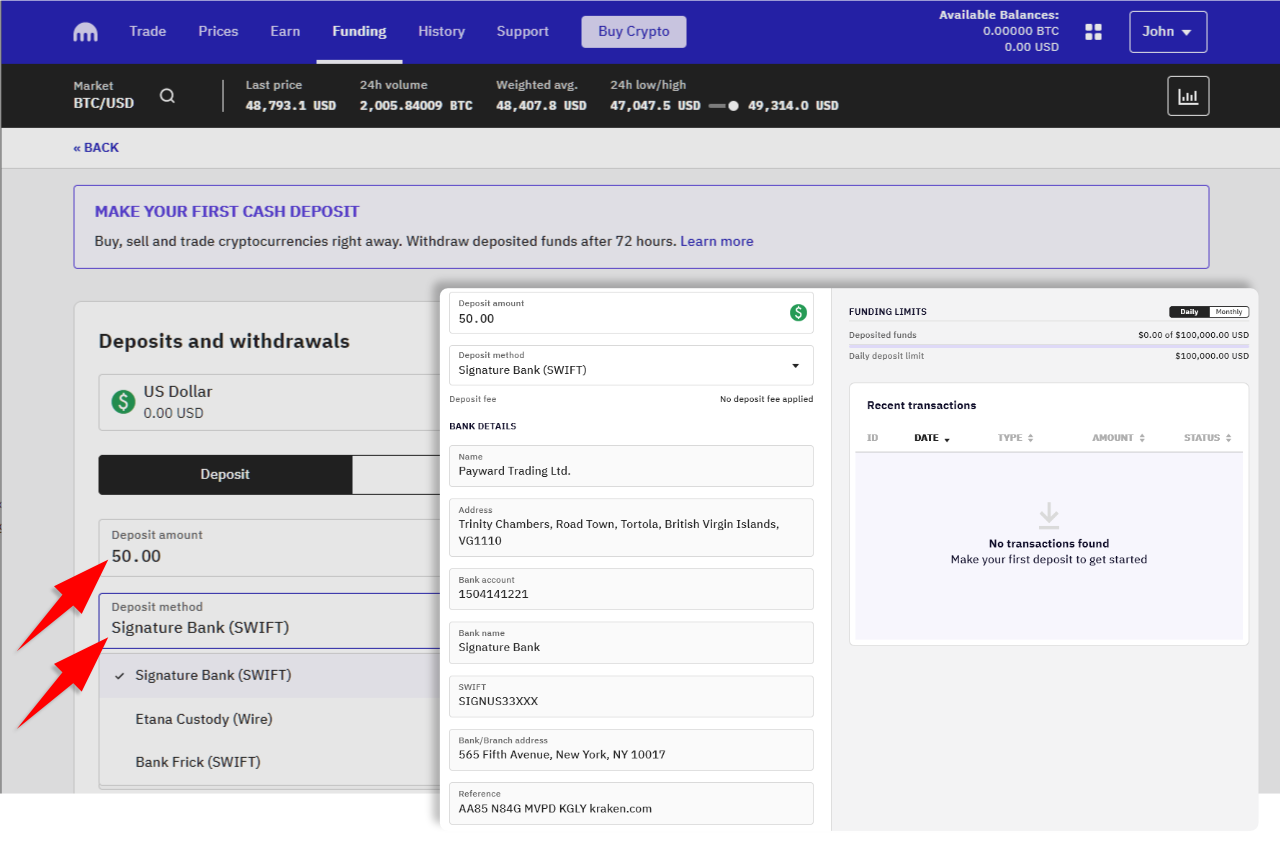Screen dimensions: 1280x858
Task: Open the History page
Action: 441,31
